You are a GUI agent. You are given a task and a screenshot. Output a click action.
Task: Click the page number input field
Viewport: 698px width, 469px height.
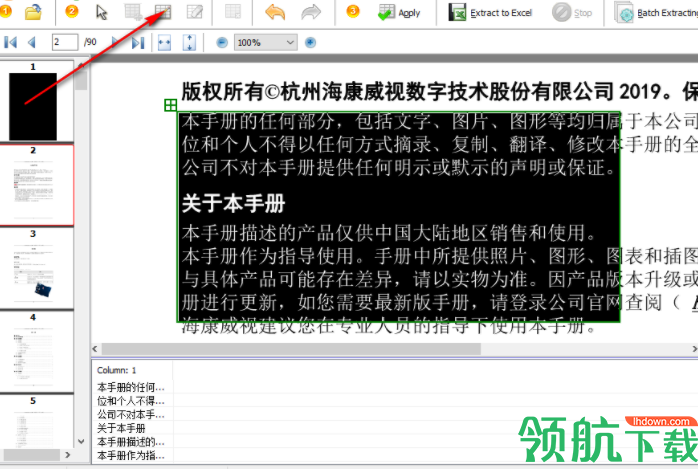[x=65, y=42]
